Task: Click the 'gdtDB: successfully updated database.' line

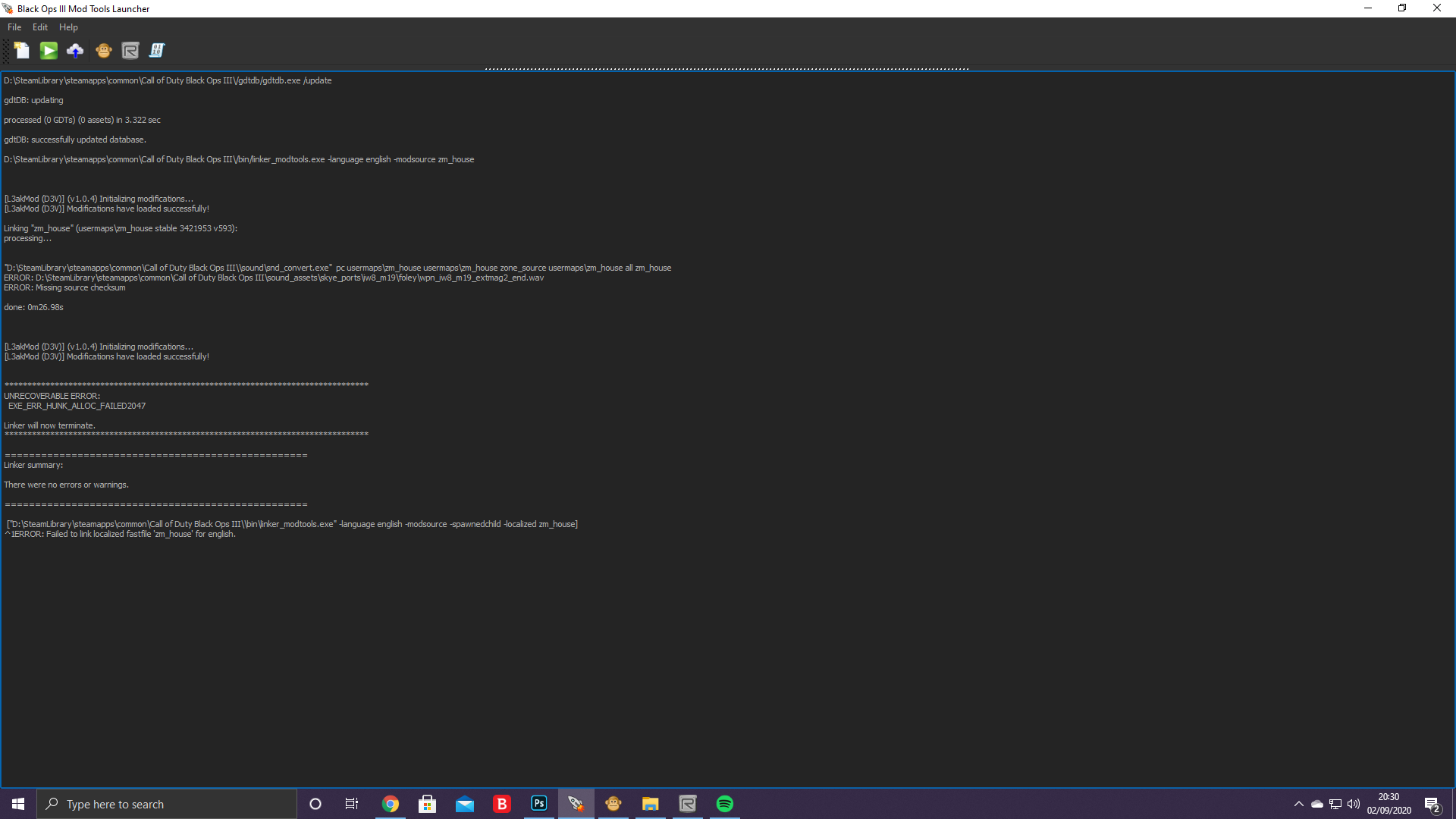Action: [75, 140]
